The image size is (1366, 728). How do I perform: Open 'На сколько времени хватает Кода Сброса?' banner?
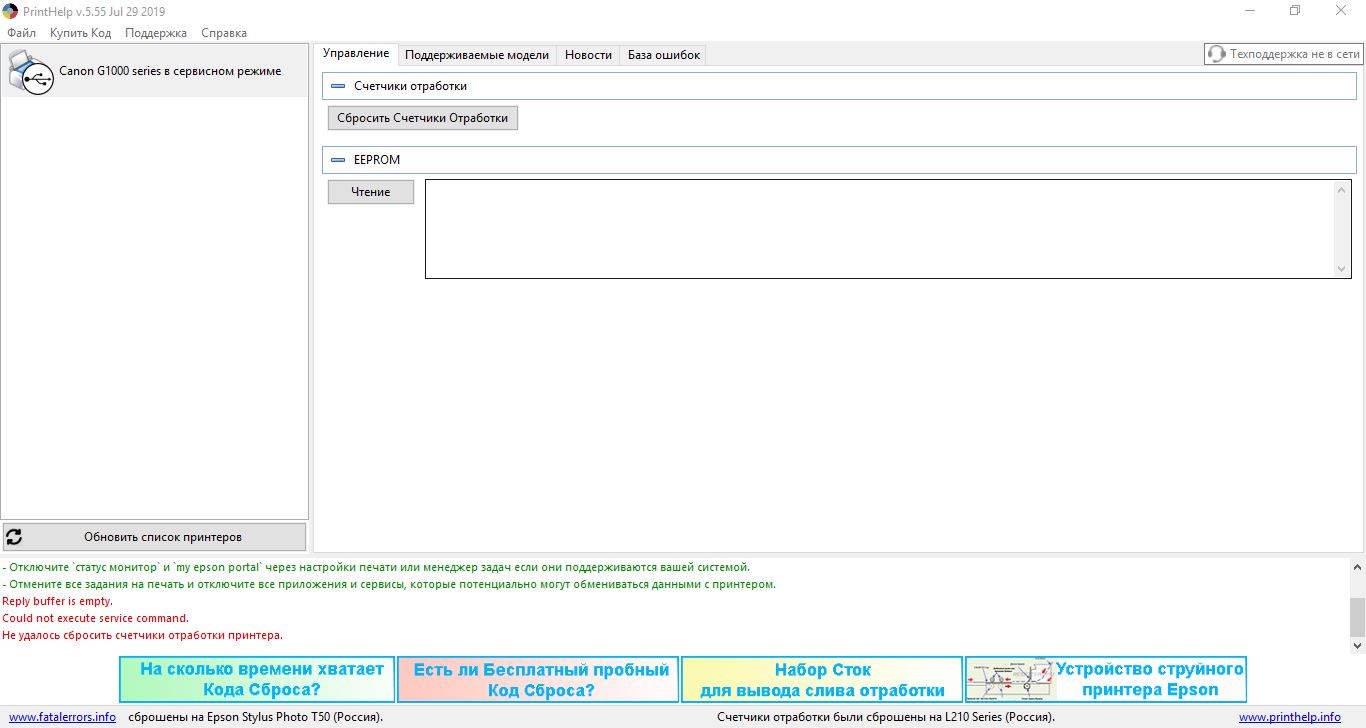click(x=257, y=679)
